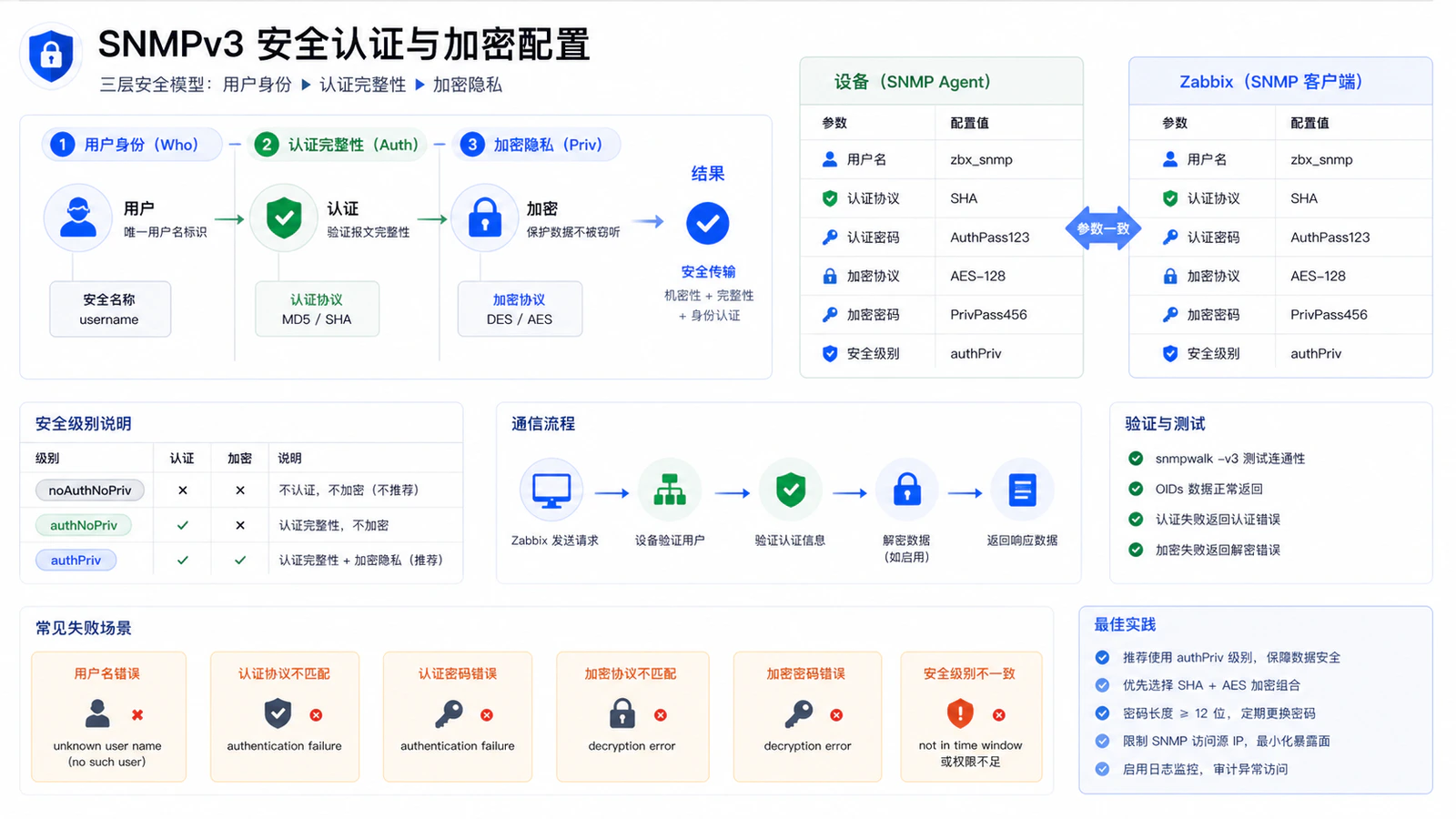Click the noAuthNoPriv level pill
Screen dimensions: 1456x819
click(x=90, y=490)
